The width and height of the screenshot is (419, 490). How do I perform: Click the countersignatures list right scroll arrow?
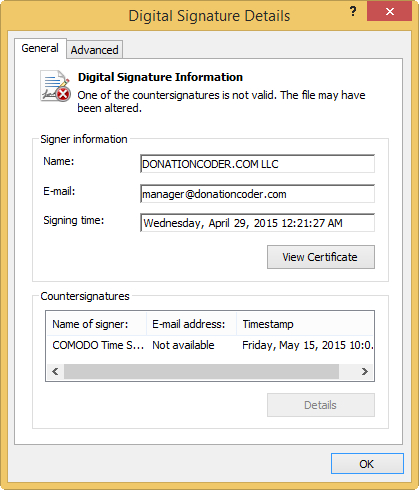[365, 371]
